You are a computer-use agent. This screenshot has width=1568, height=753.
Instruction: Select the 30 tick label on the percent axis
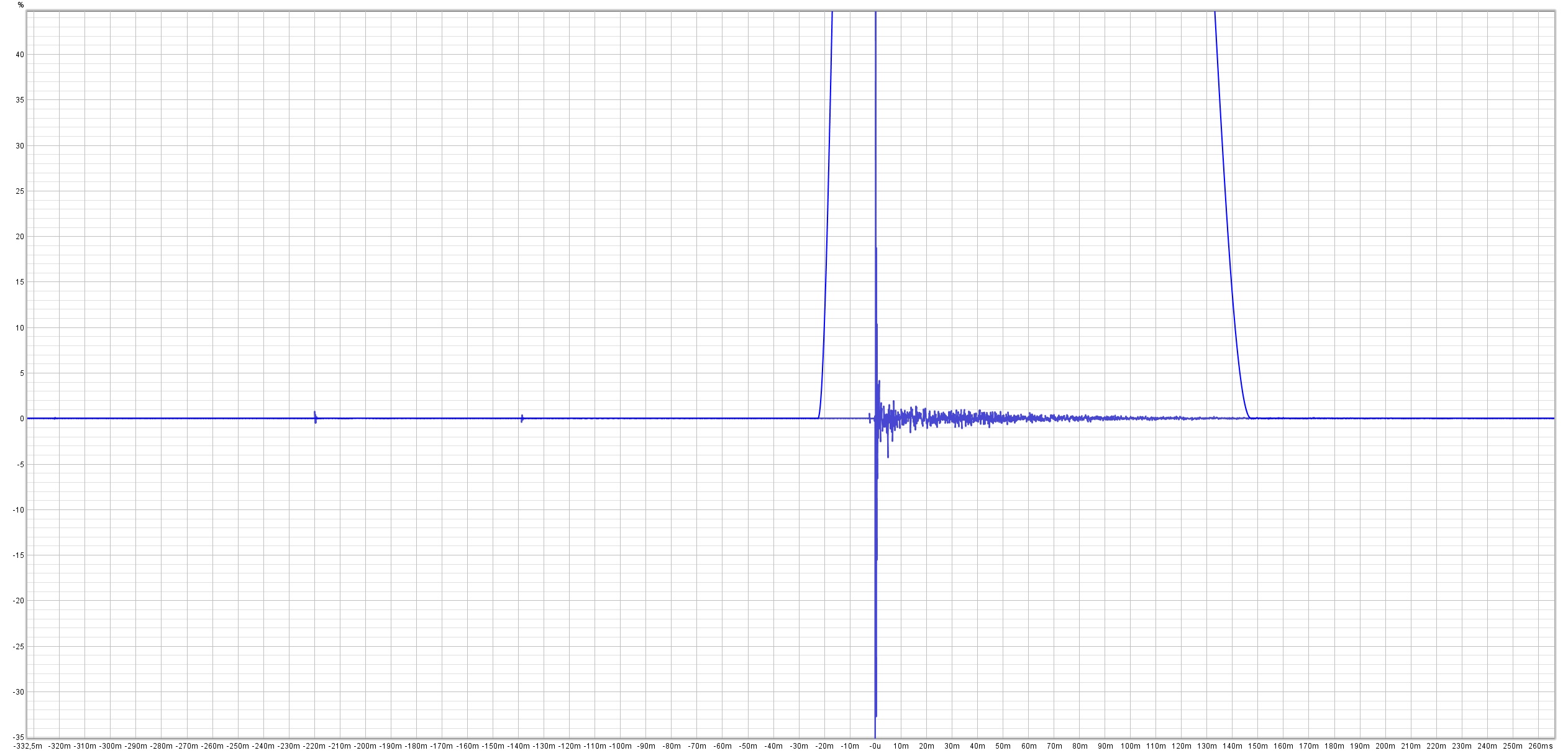tap(21, 146)
